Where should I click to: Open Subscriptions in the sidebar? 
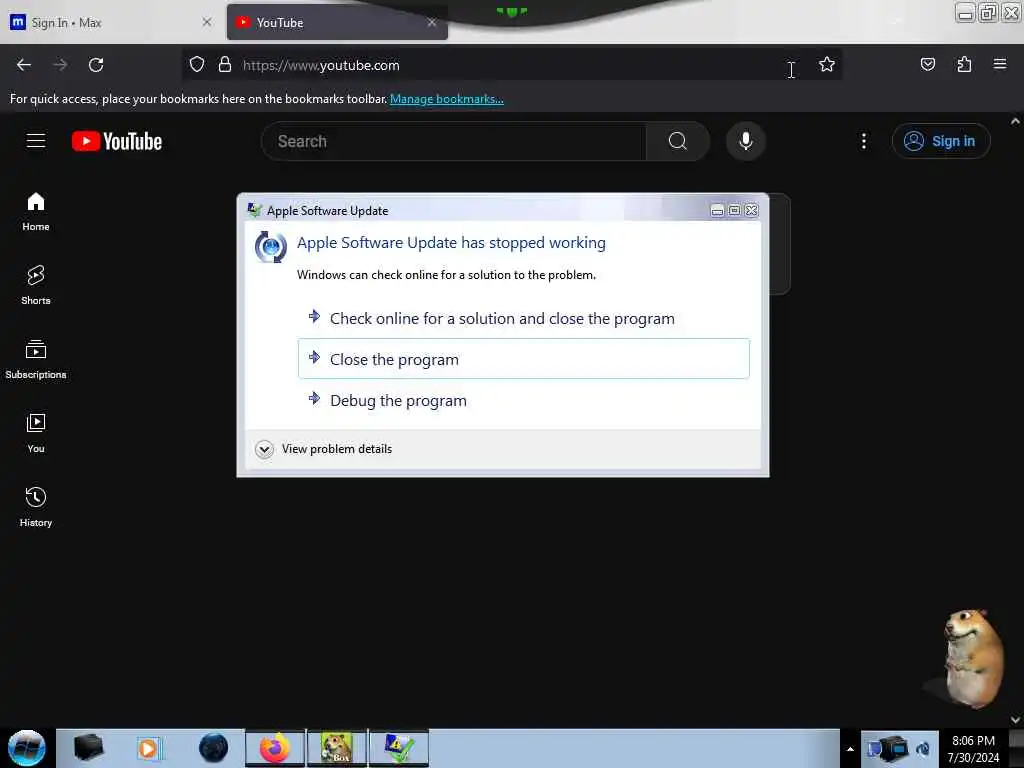tap(36, 359)
